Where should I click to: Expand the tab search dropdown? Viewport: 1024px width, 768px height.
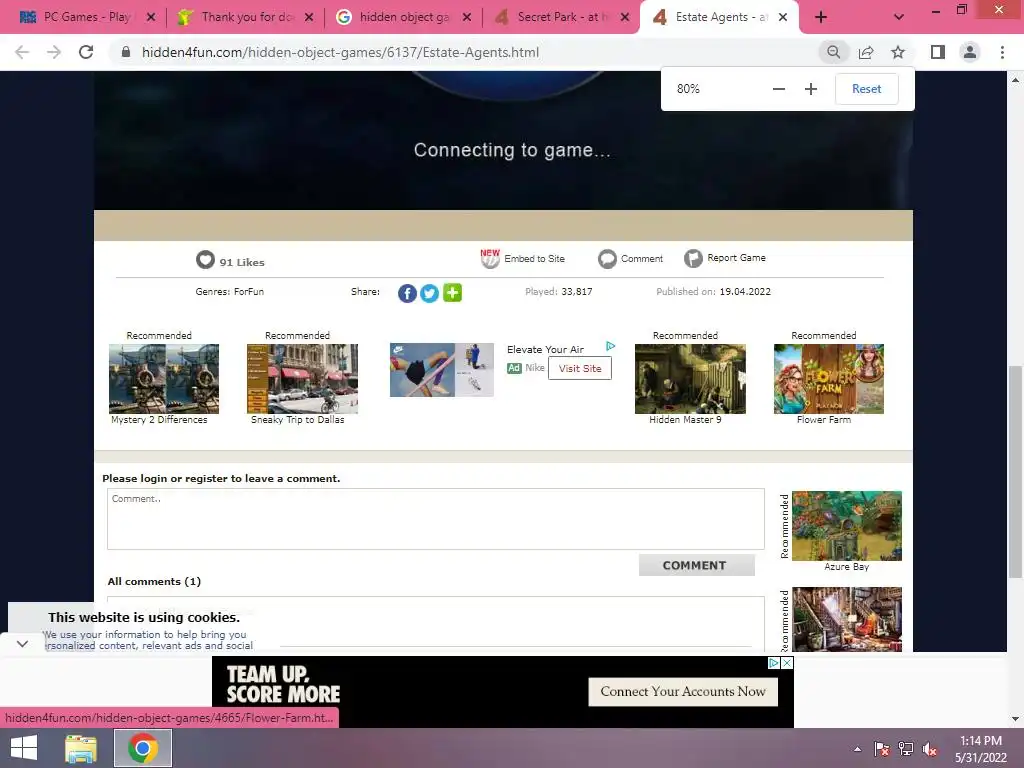click(x=899, y=17)
